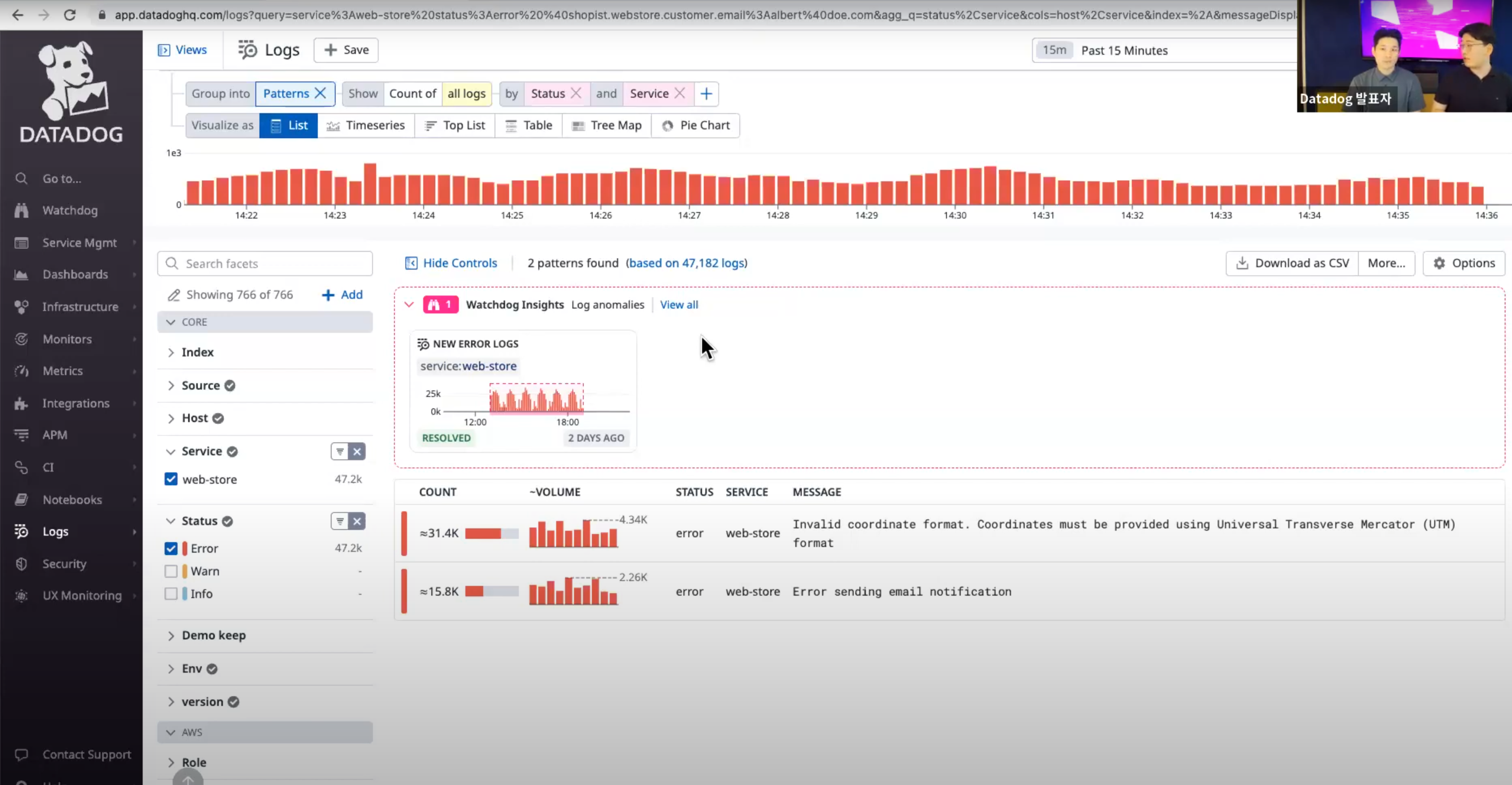Switch visualization to List

click(289, 125)
